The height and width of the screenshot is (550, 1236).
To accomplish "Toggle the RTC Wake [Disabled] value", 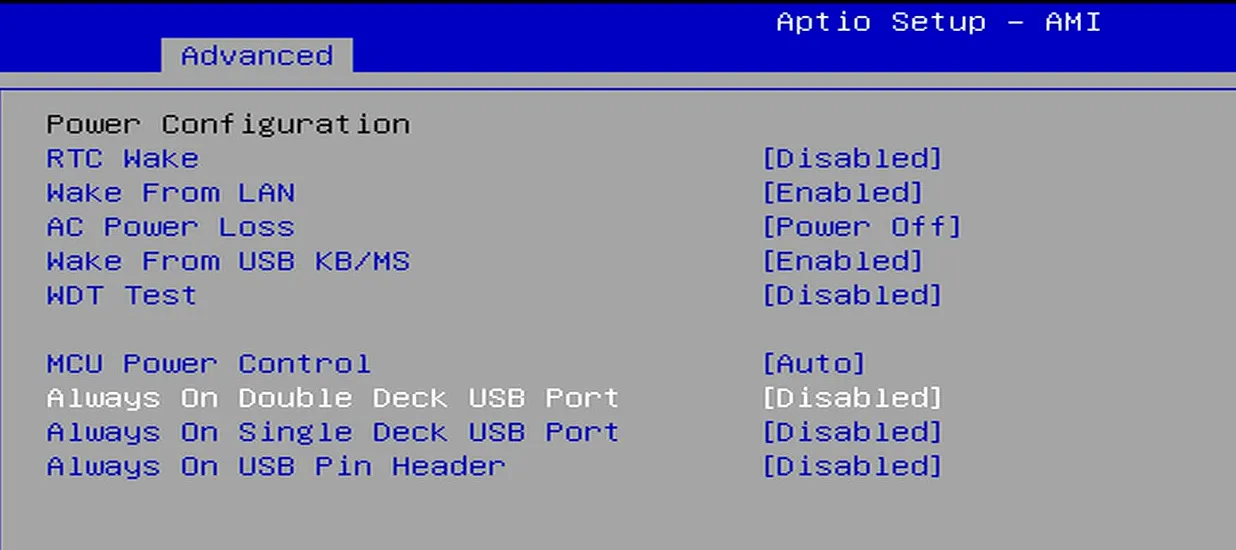I will click(x=852, y=158).
